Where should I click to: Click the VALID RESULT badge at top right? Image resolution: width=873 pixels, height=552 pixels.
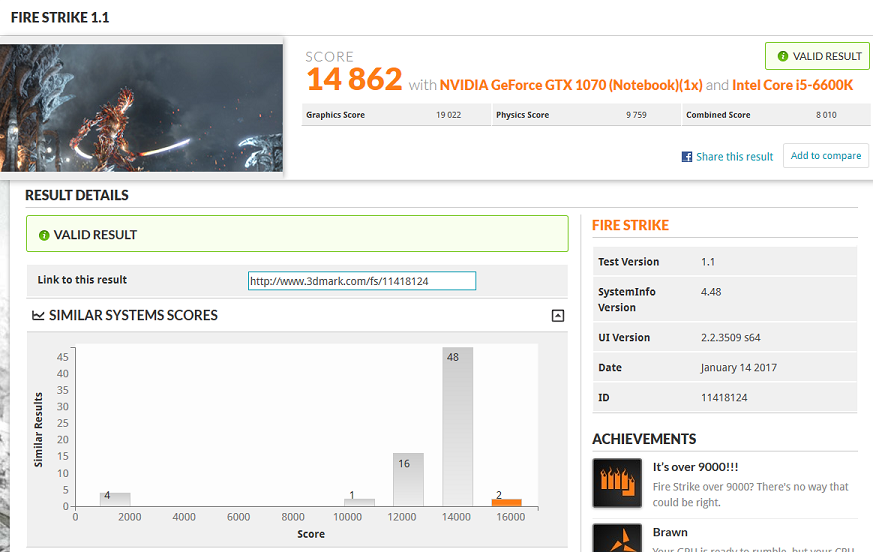817,56
